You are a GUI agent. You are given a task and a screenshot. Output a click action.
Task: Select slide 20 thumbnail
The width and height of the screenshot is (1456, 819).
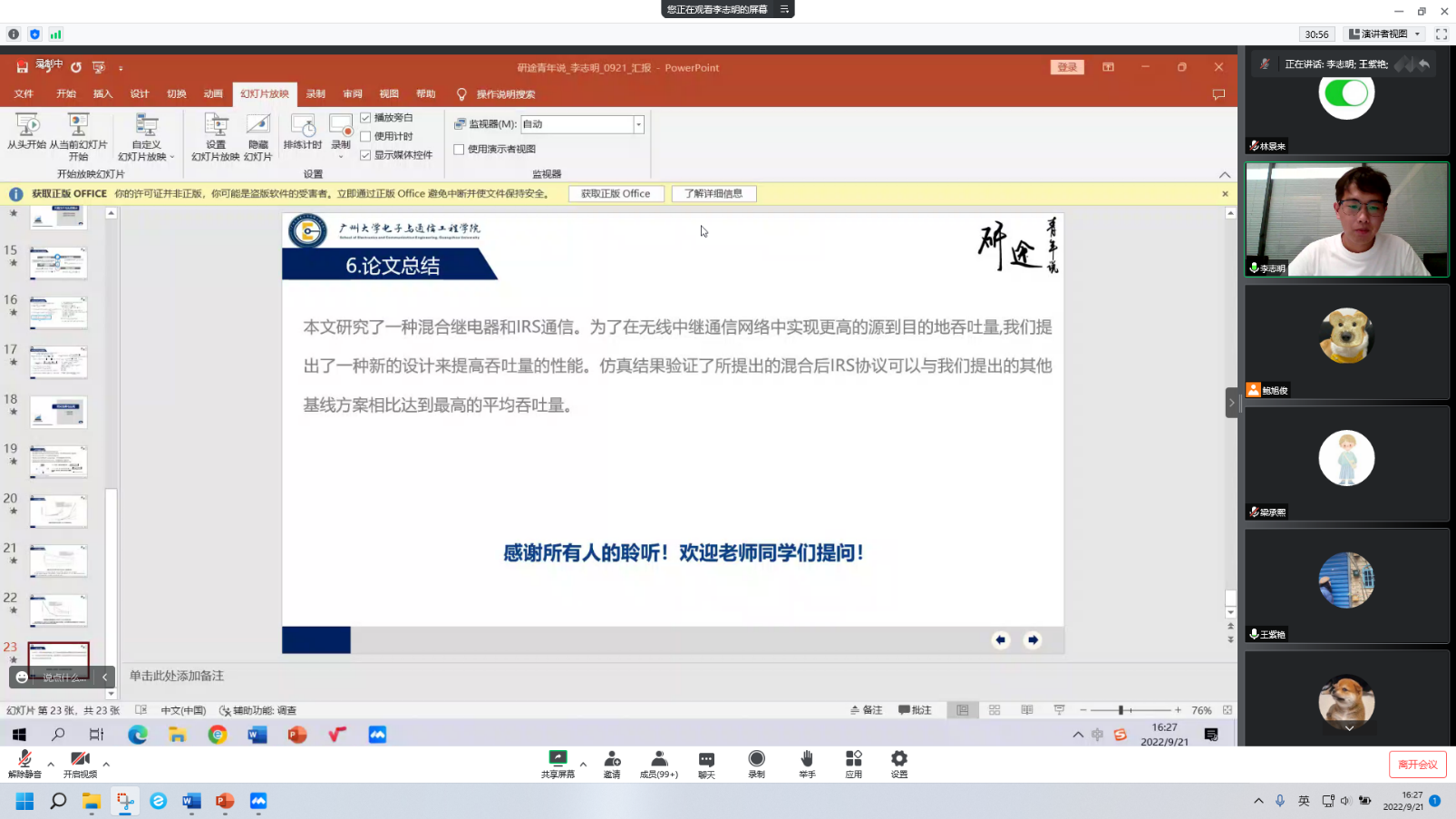pyautogui.click(x=58, y=512)
